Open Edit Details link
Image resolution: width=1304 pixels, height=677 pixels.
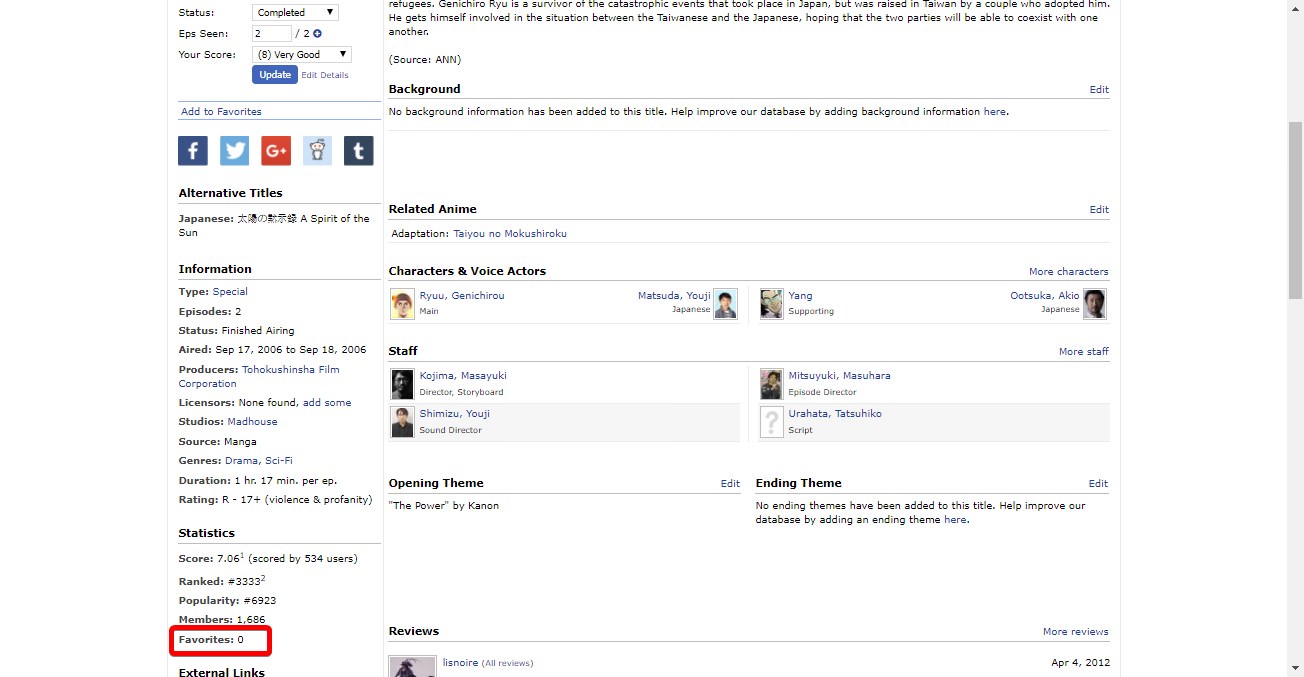pos(325,75)
